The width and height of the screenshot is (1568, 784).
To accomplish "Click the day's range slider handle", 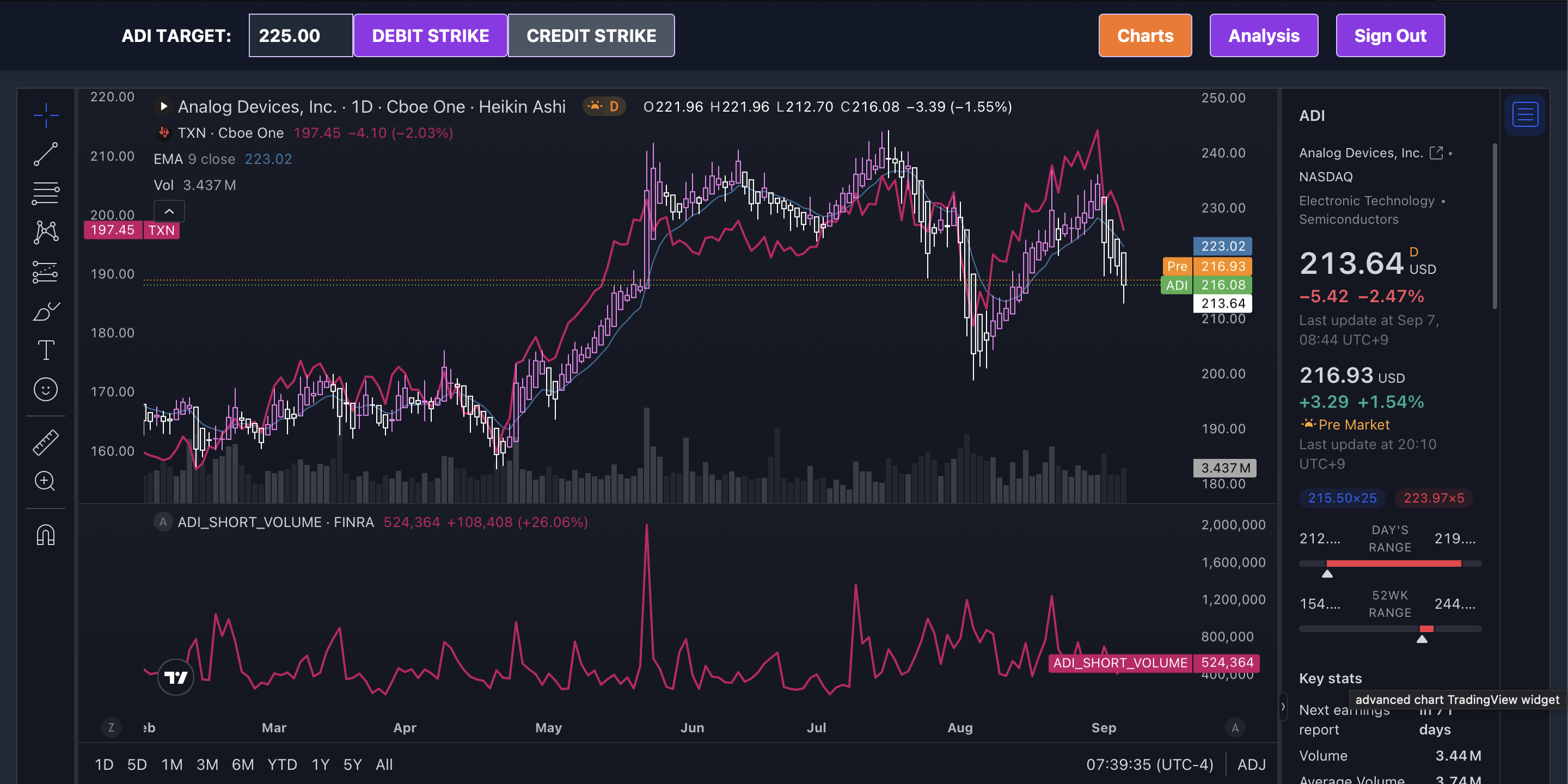I will pyautogui.click(x=1326, y=573).
